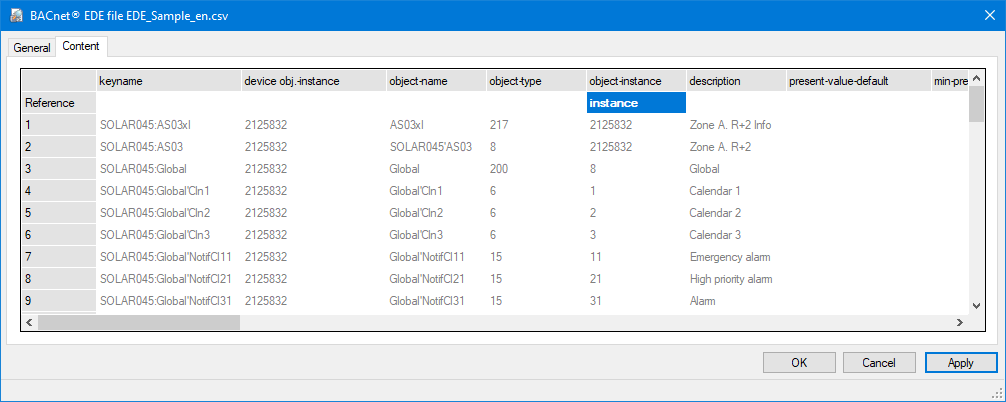
Task: Click the horizontal scrollbar thumb
Action: pyautogui.click(x=138, y=323)
